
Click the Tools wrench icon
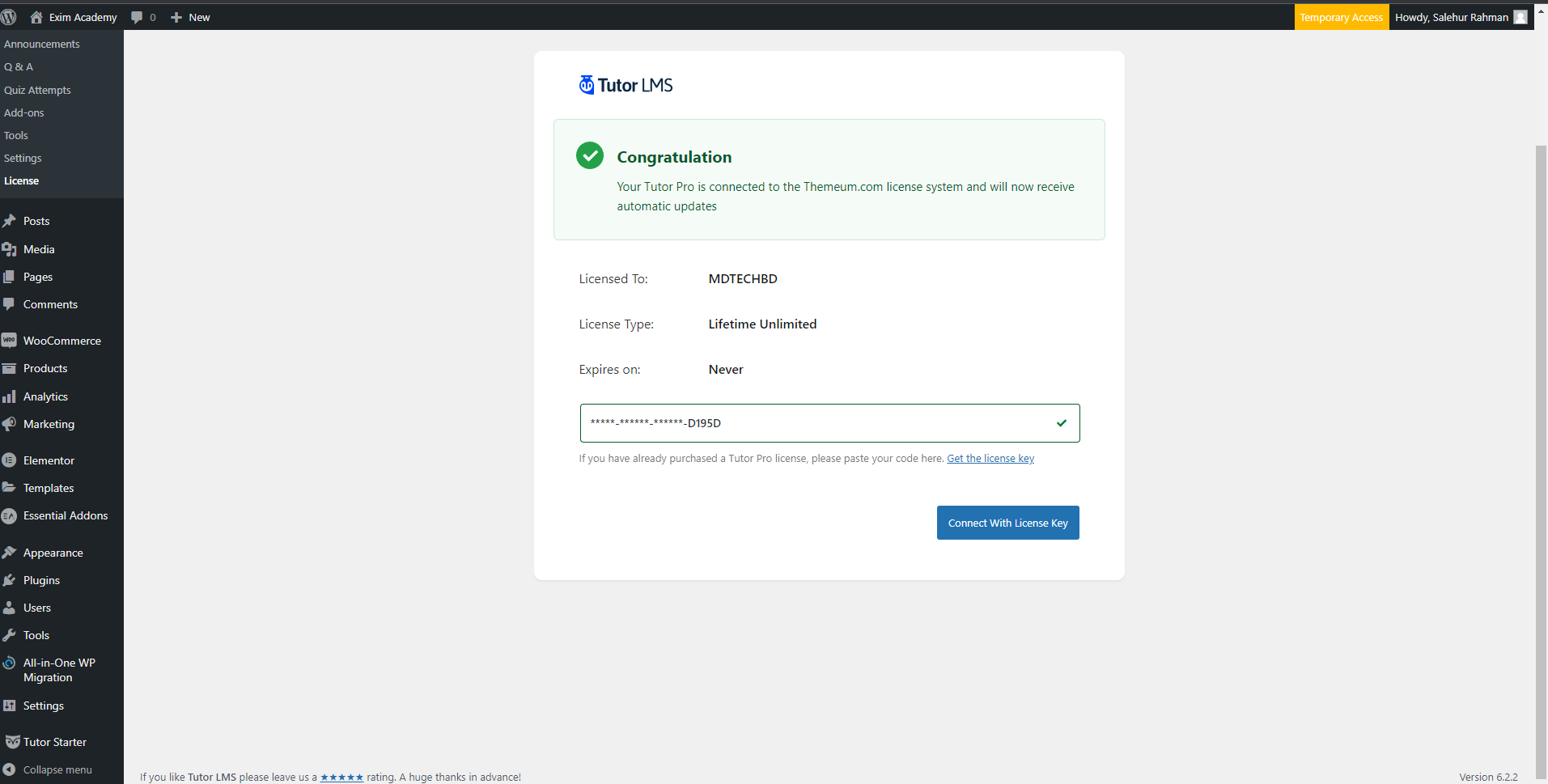(x=10, y=635)
